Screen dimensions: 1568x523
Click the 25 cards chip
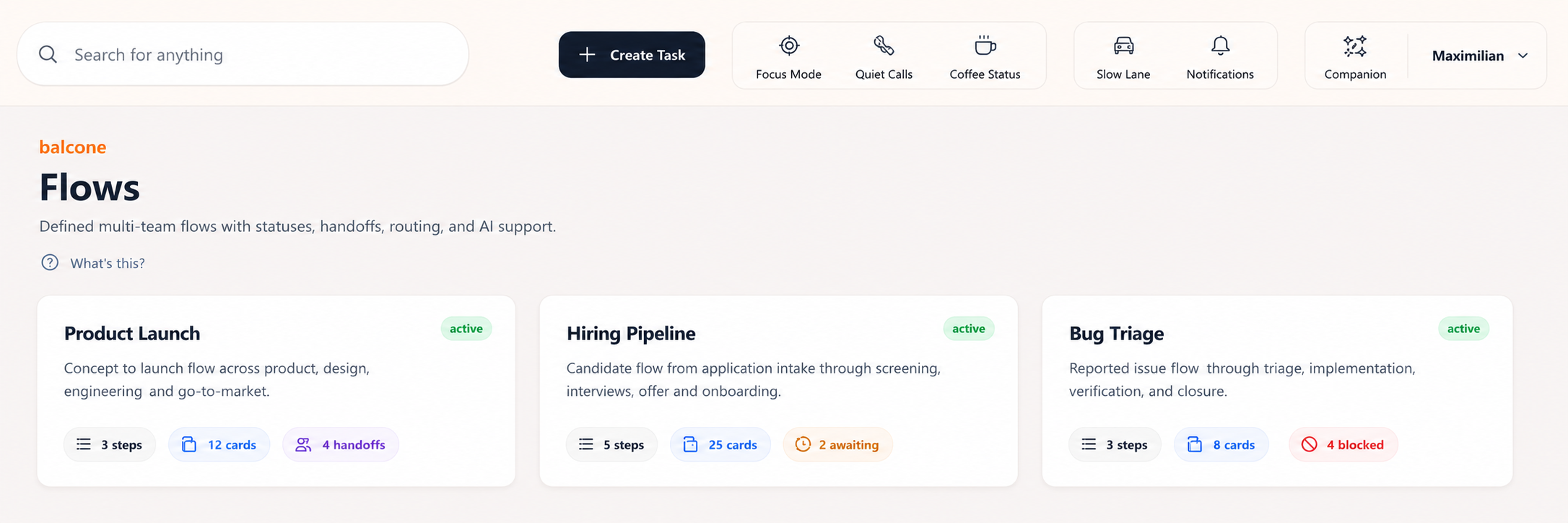pyautogui.click(x=720, y=444)
